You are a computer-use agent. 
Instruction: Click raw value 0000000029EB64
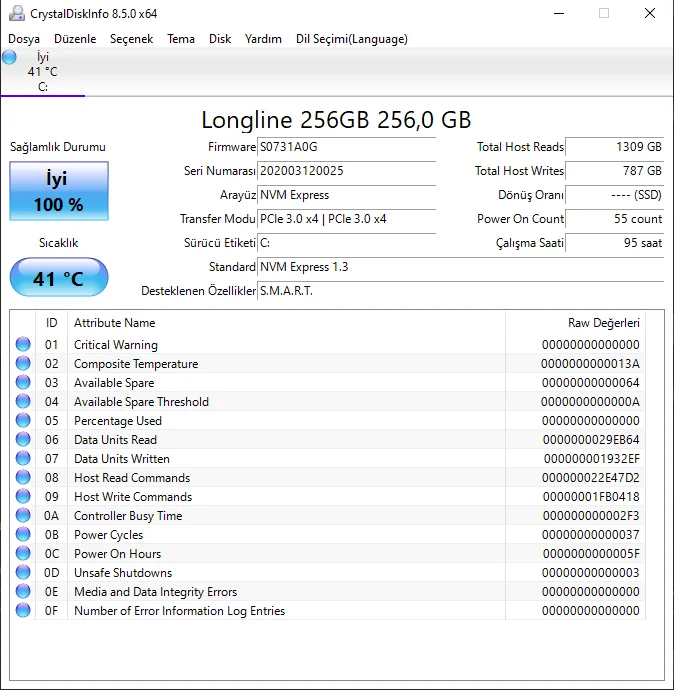point(591,440)
